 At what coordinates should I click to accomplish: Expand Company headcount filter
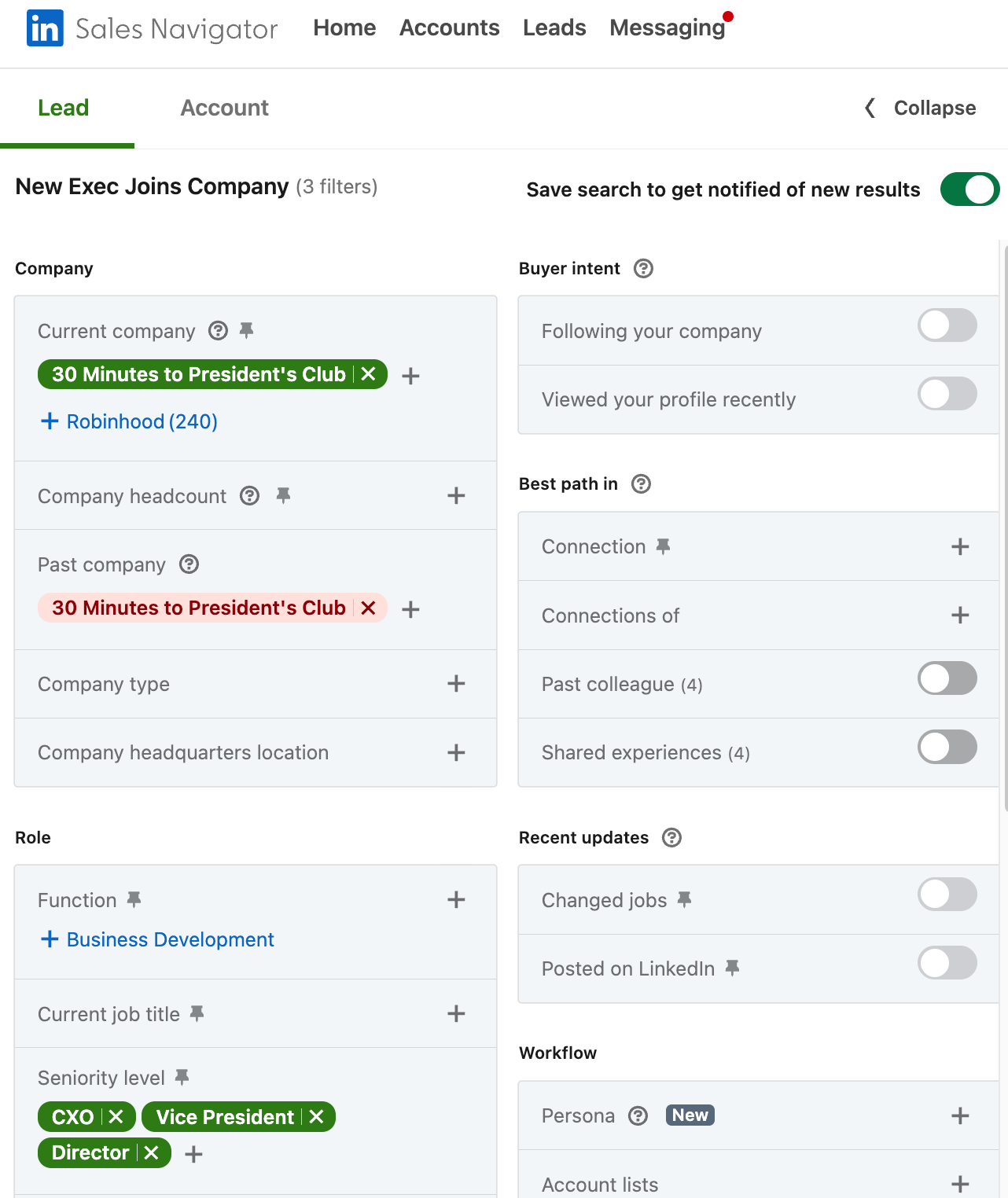point(456,495)
